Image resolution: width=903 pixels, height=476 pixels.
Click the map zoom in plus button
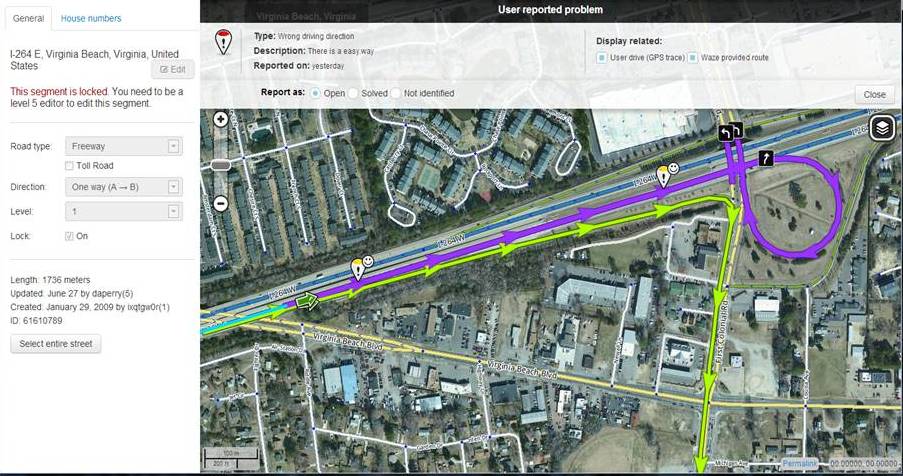pos(221,119)
